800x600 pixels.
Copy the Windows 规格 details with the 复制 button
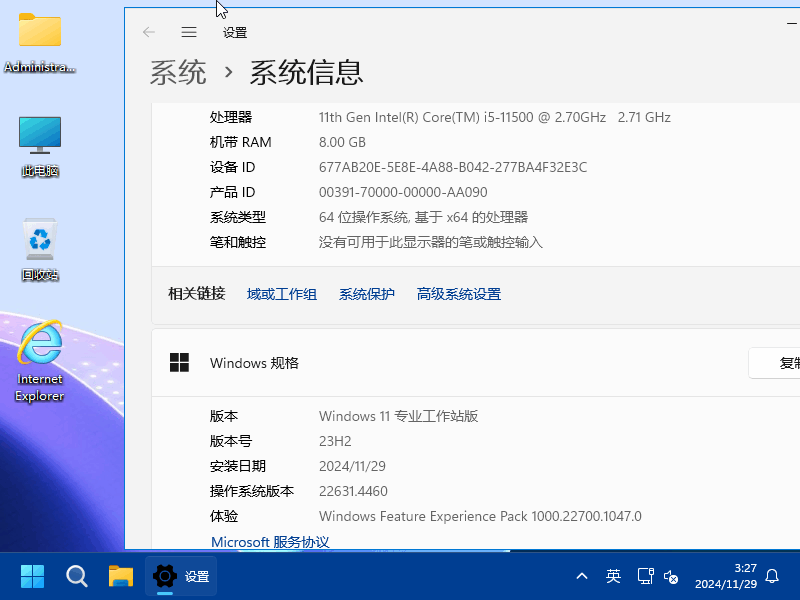774,363
